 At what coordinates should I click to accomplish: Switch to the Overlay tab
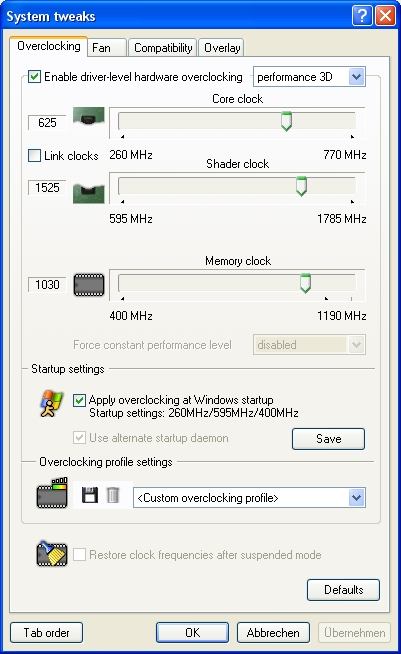222,48
